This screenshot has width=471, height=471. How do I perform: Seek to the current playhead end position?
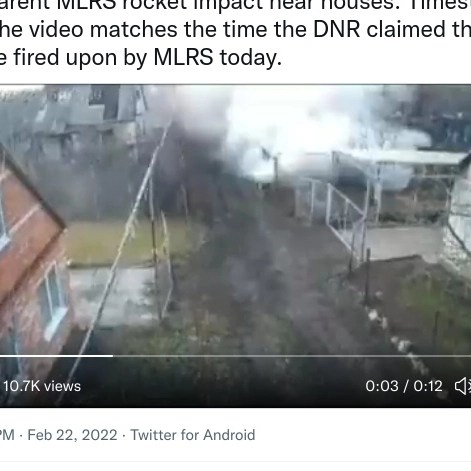point(113,356)
